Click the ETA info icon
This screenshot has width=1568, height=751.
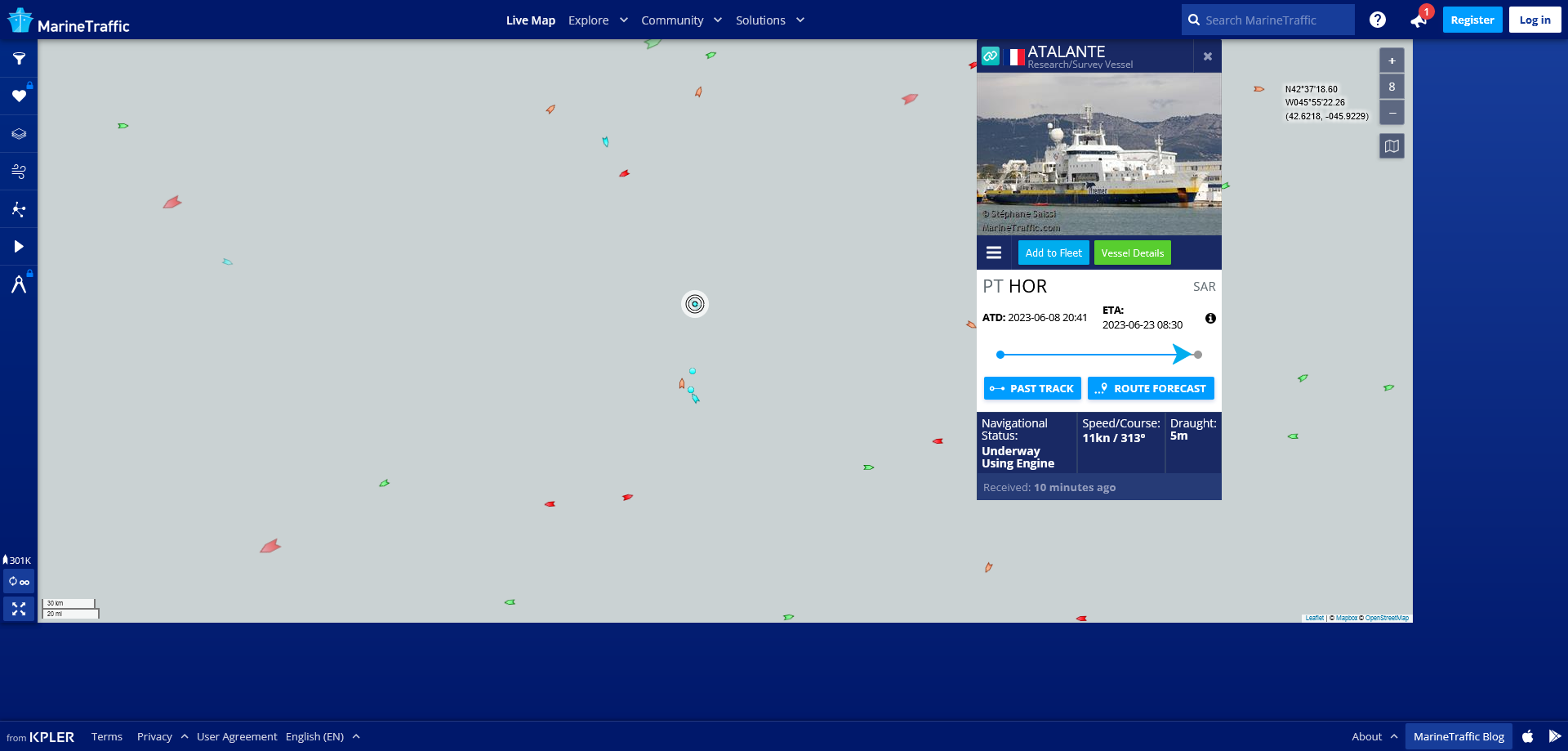point(1210,318)
